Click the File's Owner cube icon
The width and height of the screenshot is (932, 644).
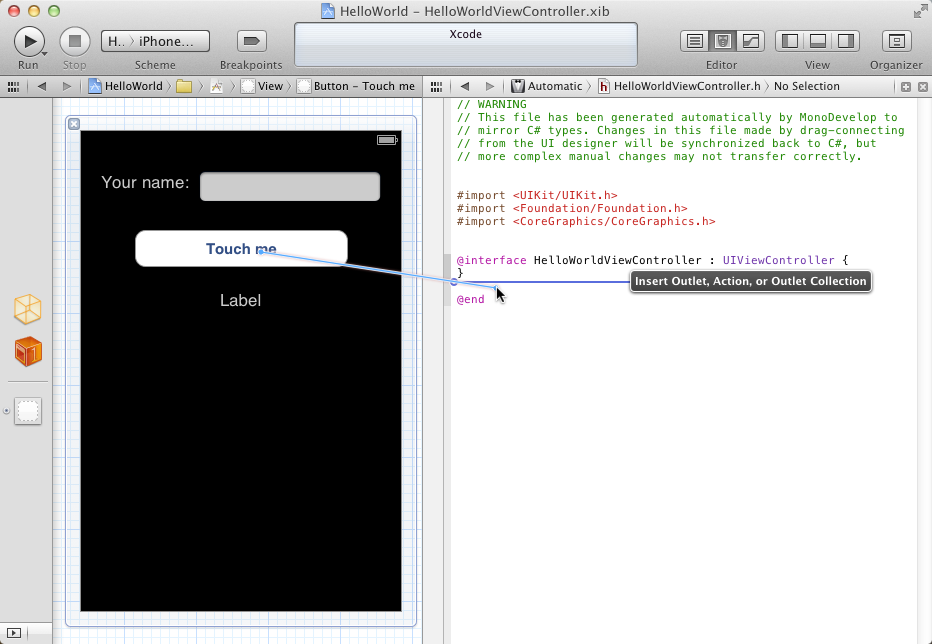pyautogui.click(x=28, y=309)
